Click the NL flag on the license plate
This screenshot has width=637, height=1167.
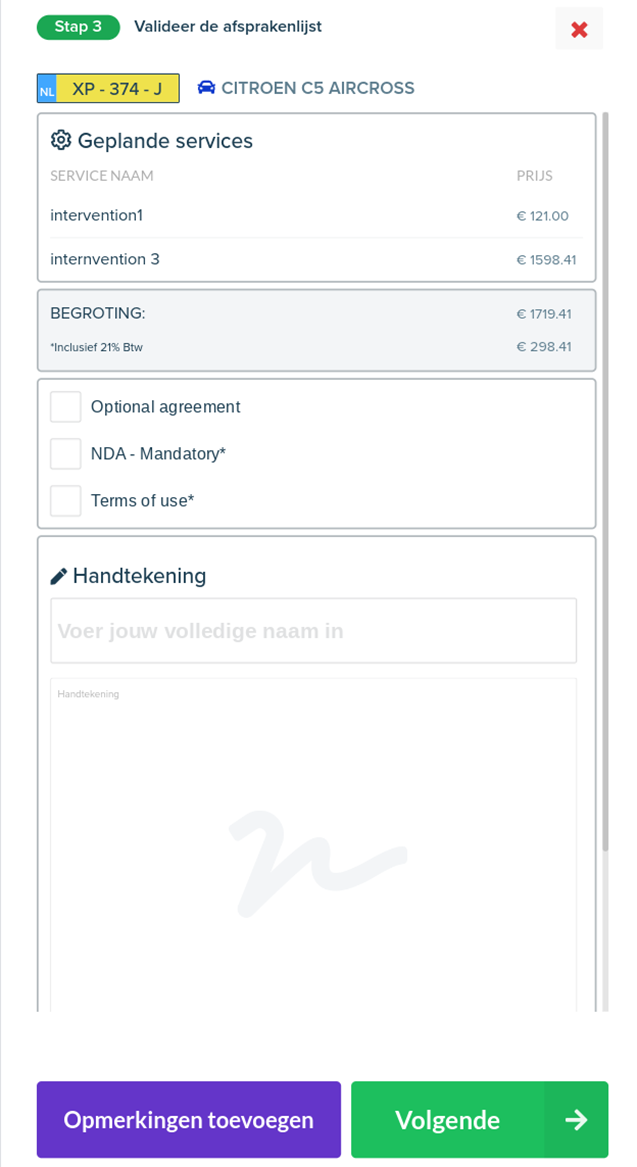tap(46, 89)
